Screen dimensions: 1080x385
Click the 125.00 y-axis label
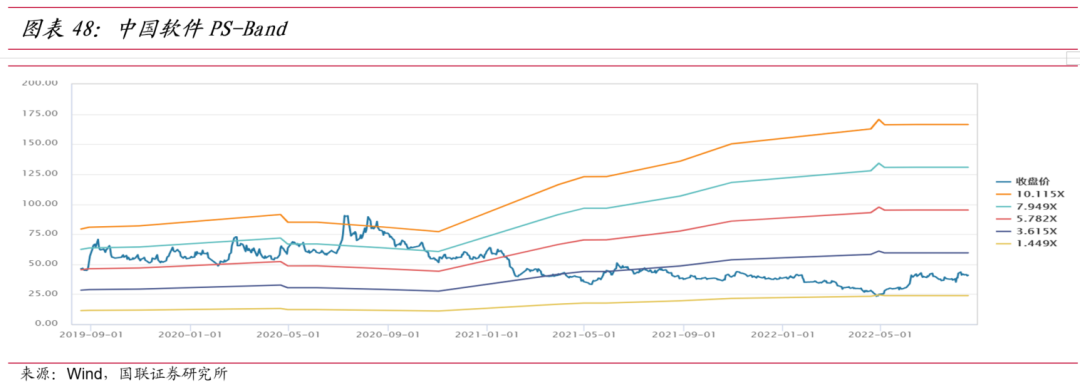39,174
